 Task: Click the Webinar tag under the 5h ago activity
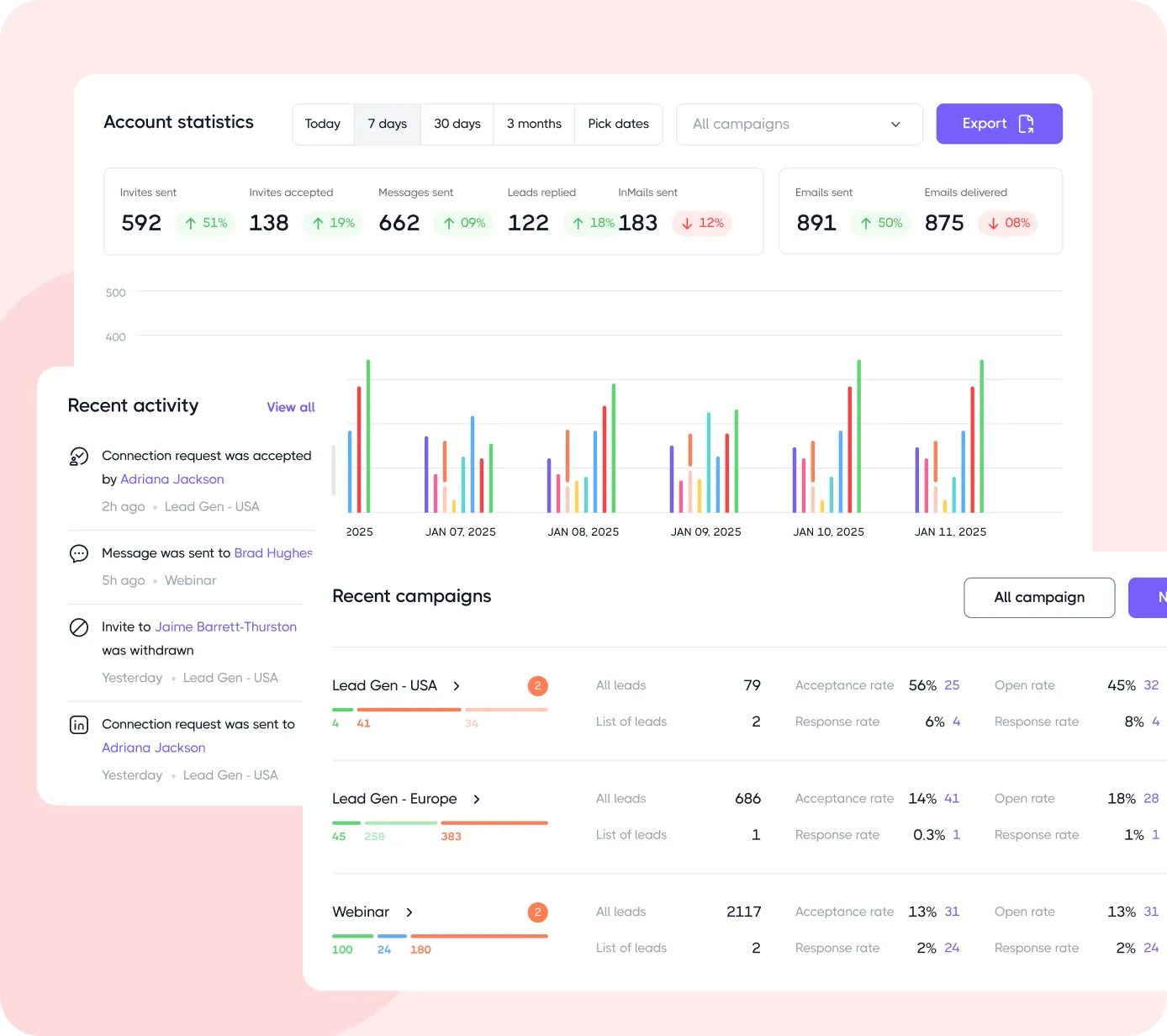click(191, 581)
